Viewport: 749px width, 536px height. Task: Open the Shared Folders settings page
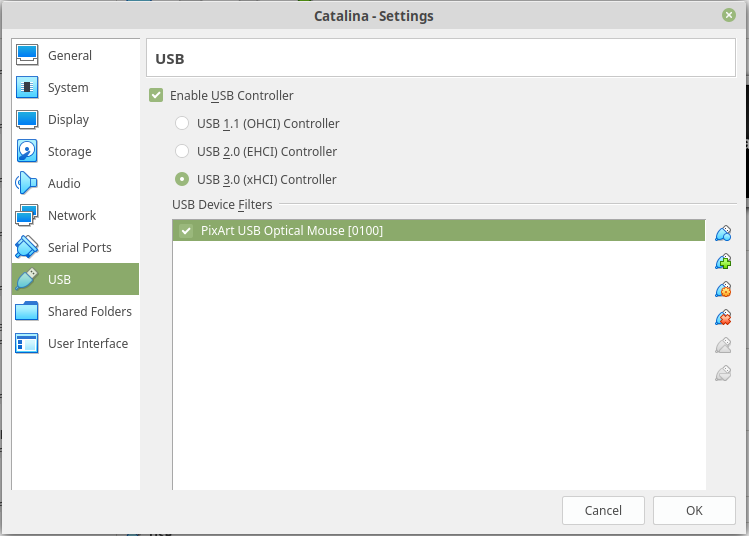(89, 312)
